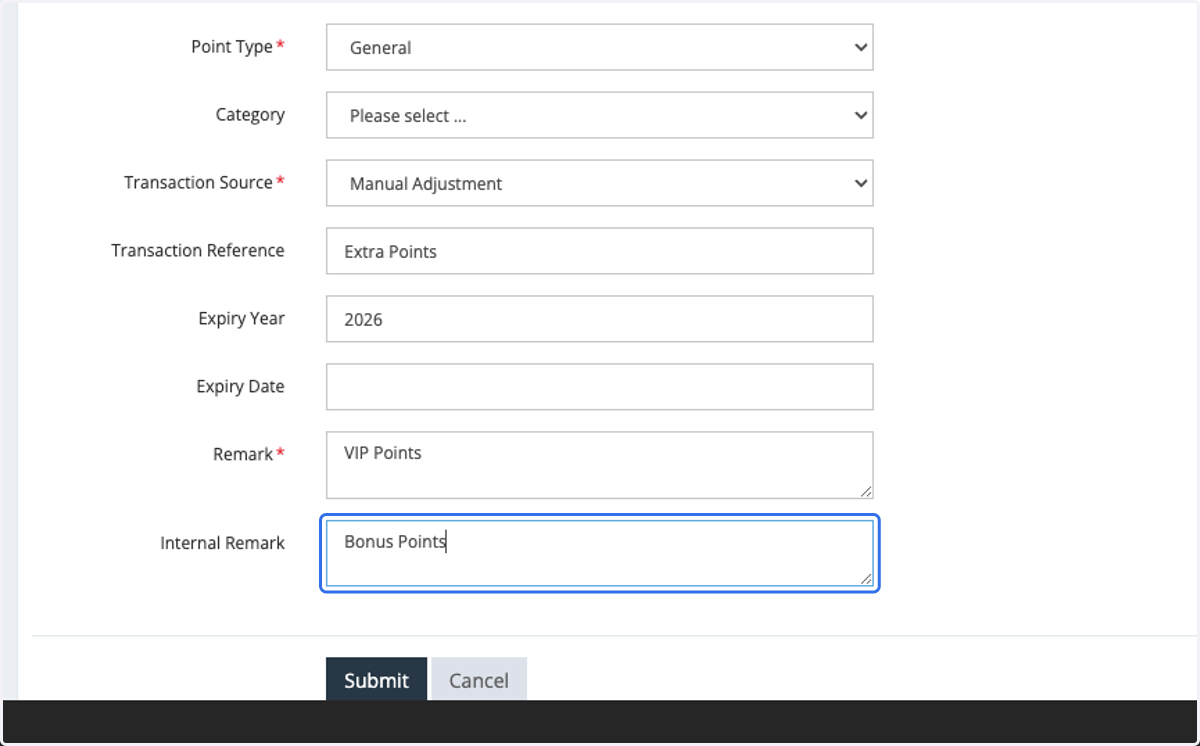Open the Category dropdown
This screenshot has height=746, width=1200.
(x=599, y=115)
